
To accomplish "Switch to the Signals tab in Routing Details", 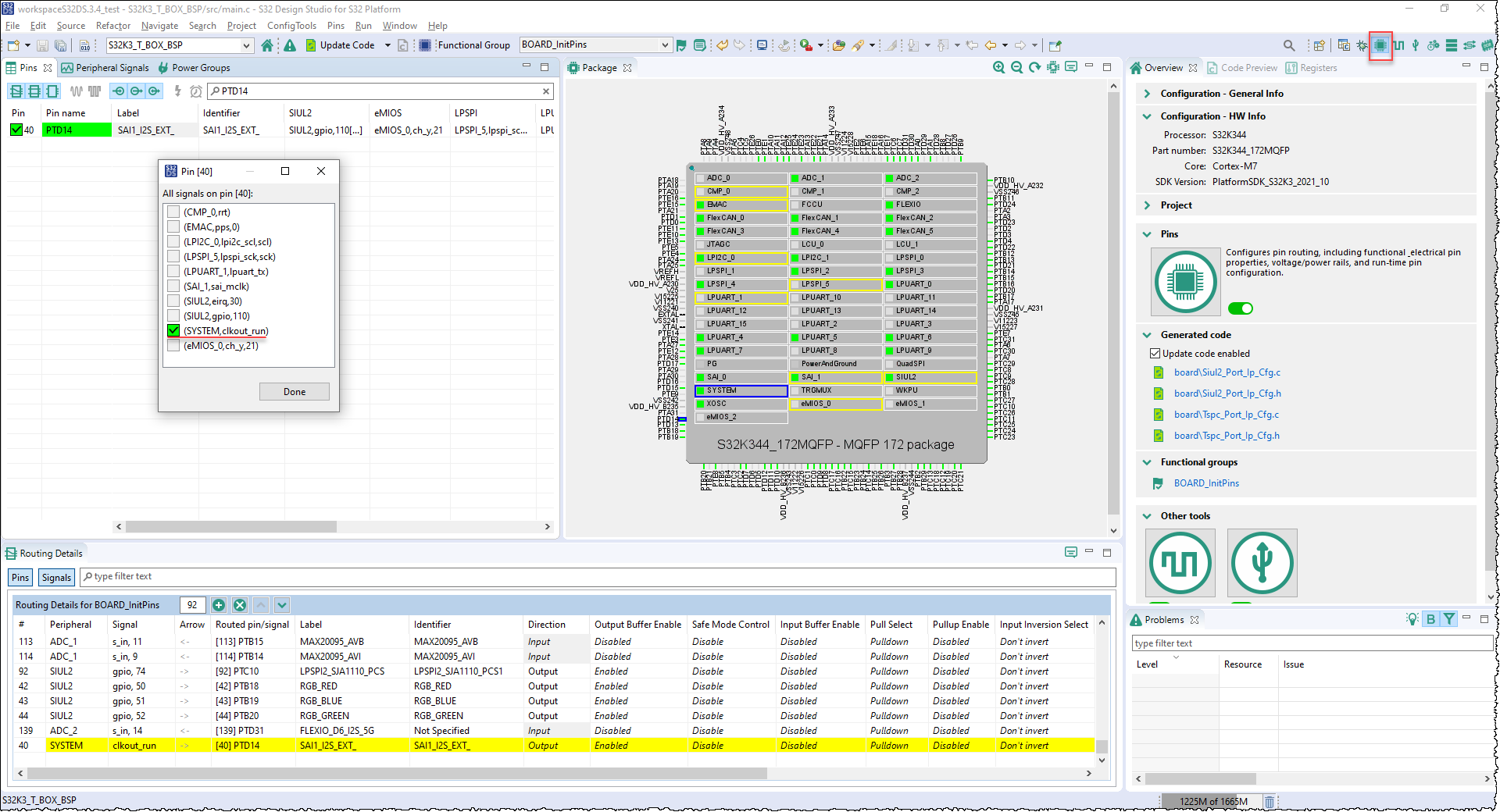I will tap(55, 577).
